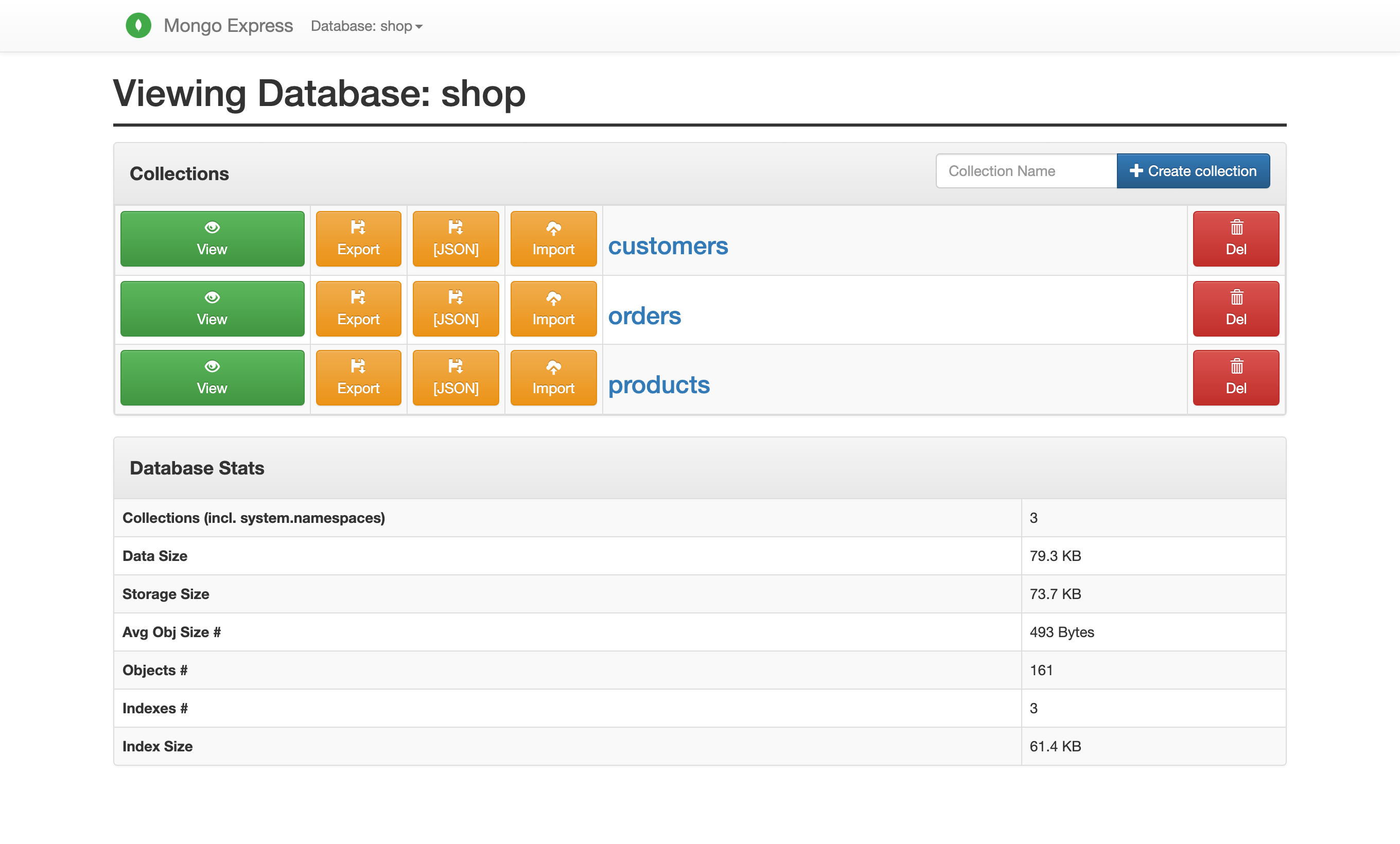Delete the customers collection
Image resolution: width=1400 pixels, height=844 pixels.
click(1236, 239)
